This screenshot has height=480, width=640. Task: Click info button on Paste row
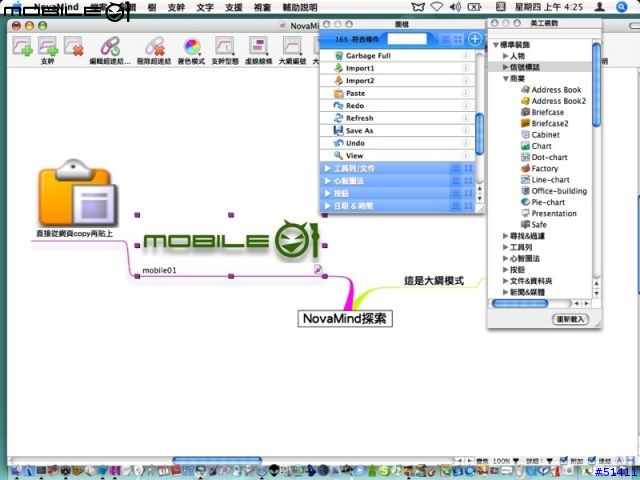tap(466, 93)
